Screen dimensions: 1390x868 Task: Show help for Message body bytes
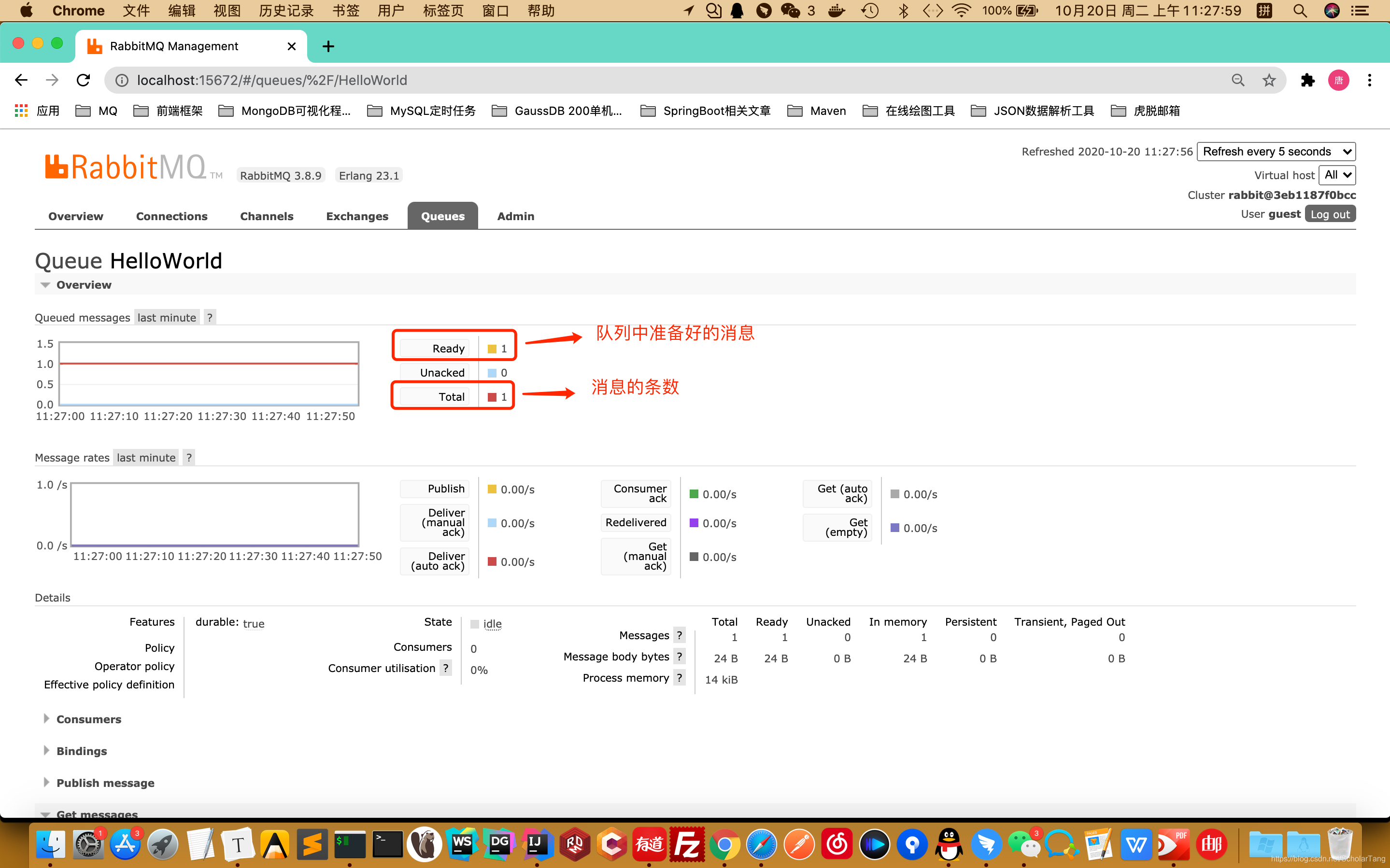tap(679, 656)
